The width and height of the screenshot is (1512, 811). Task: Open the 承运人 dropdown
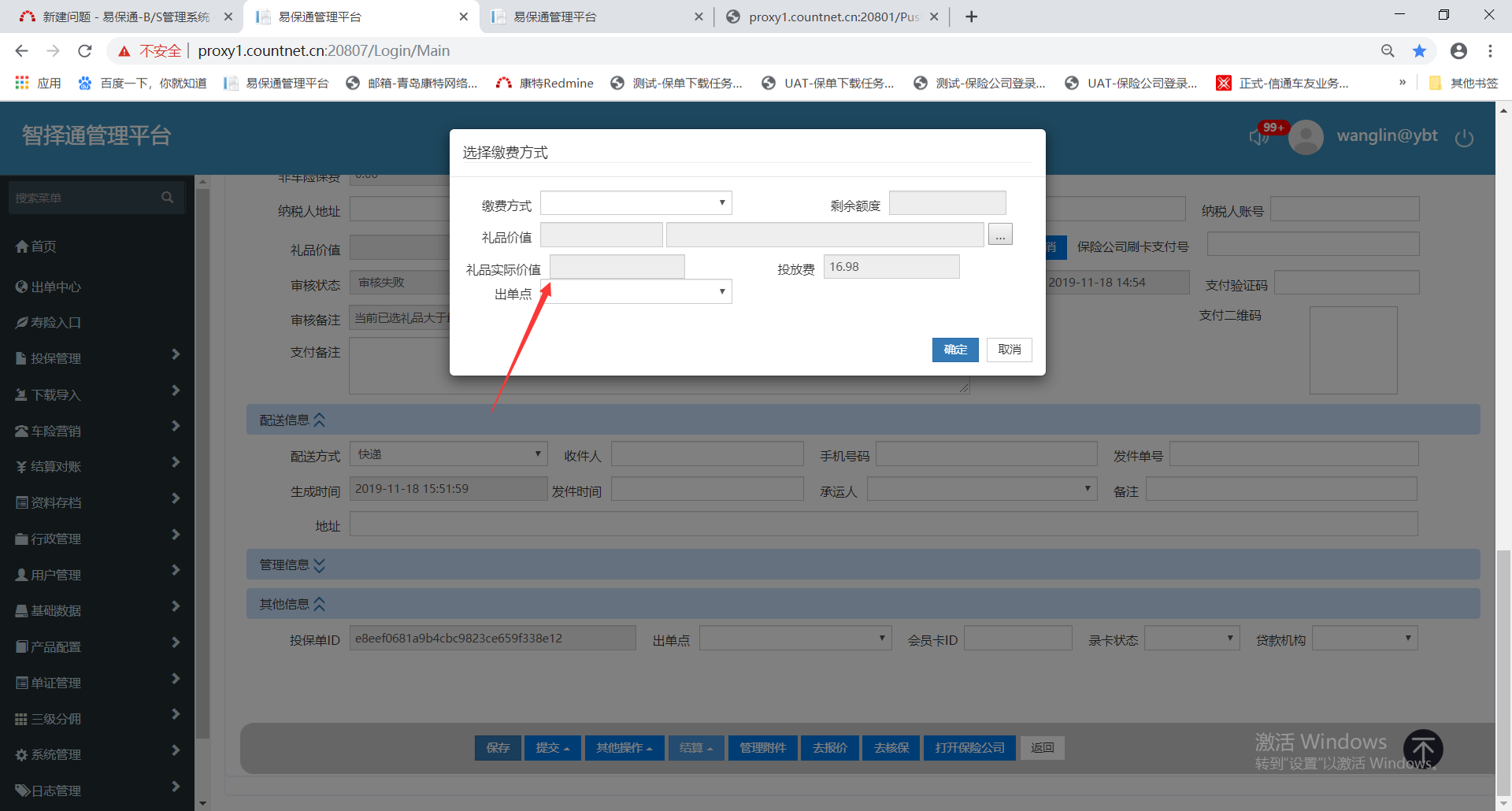(982, 489)
